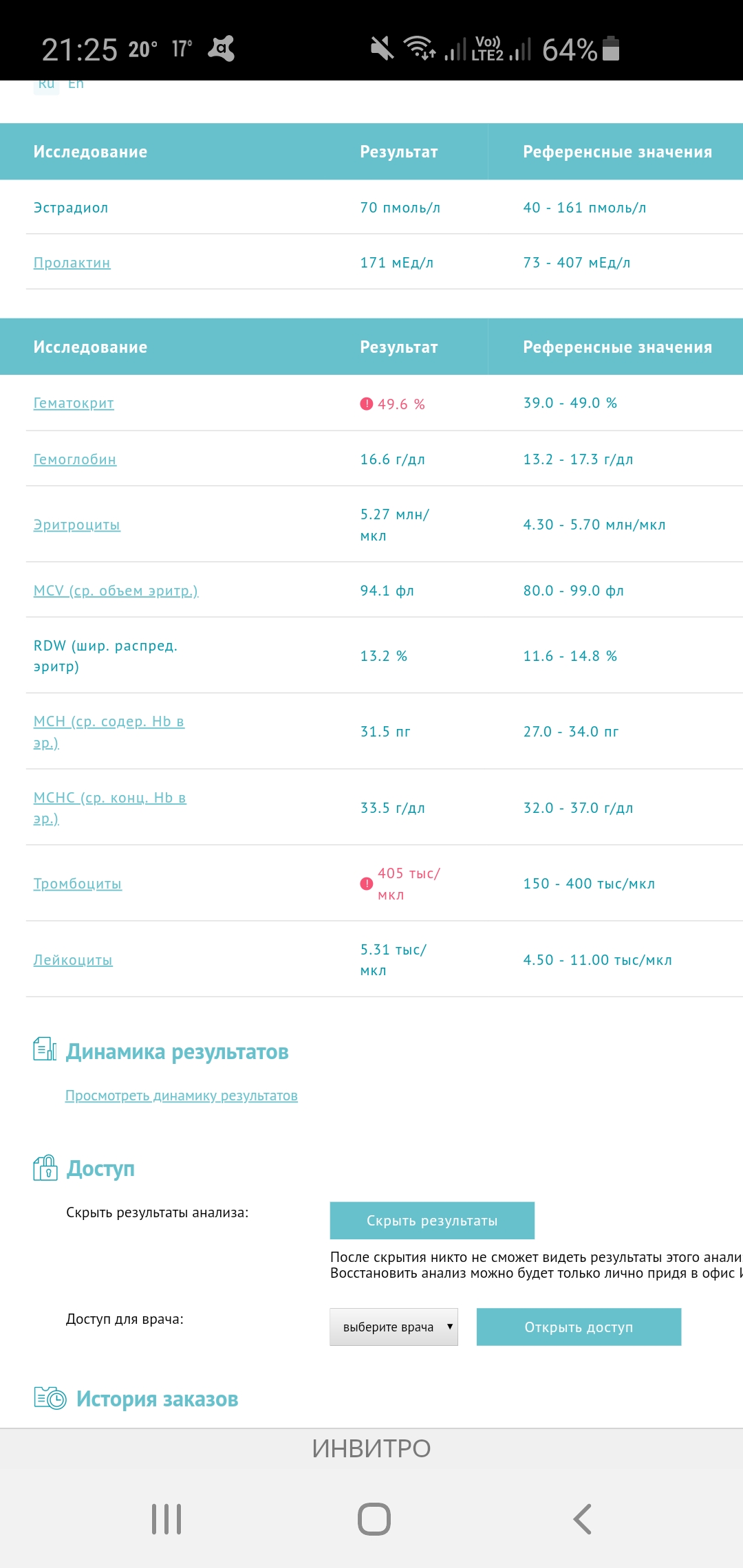This screenshot has width=743, height=1568.
Task: Tap the red alert icon beside Гематокрит result
Action: [366, 404]
